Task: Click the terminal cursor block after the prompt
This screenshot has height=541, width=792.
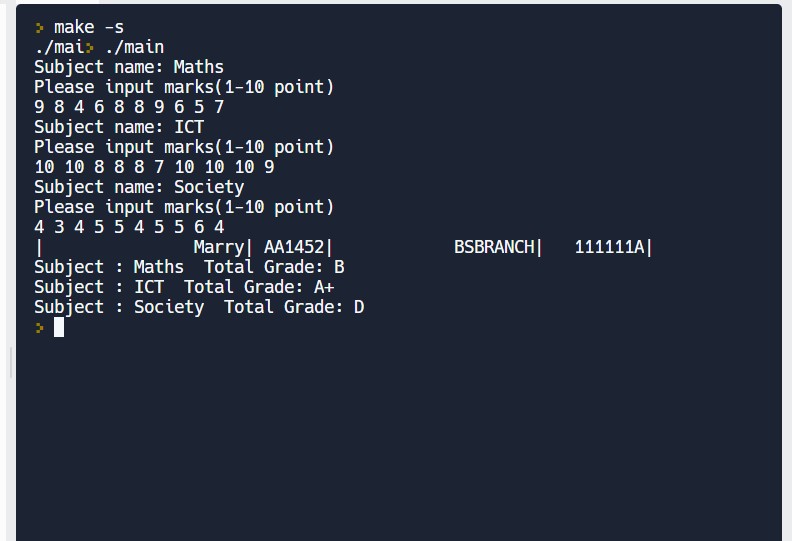Action: [x=59, y=327]
